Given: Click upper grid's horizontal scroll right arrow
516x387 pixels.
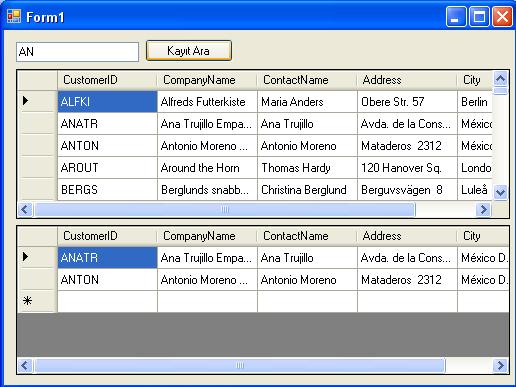Looking at the screenshot, I should pos(483,209).
